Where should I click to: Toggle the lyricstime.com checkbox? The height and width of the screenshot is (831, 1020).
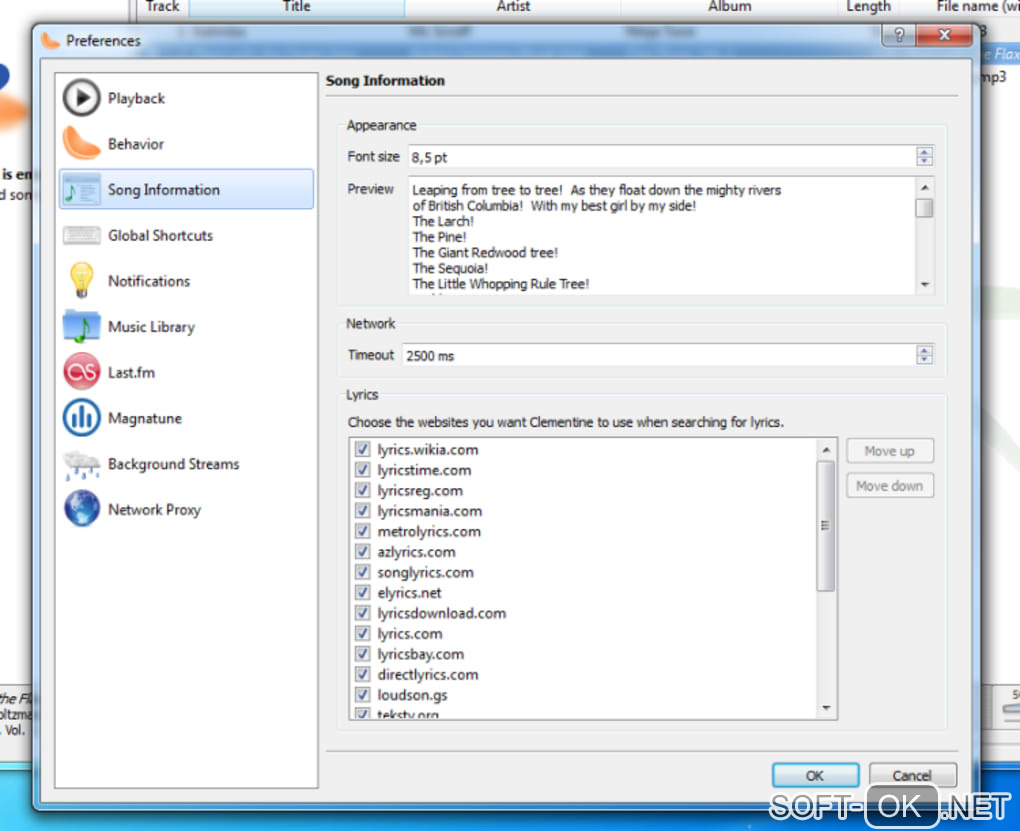click(362, 469)
